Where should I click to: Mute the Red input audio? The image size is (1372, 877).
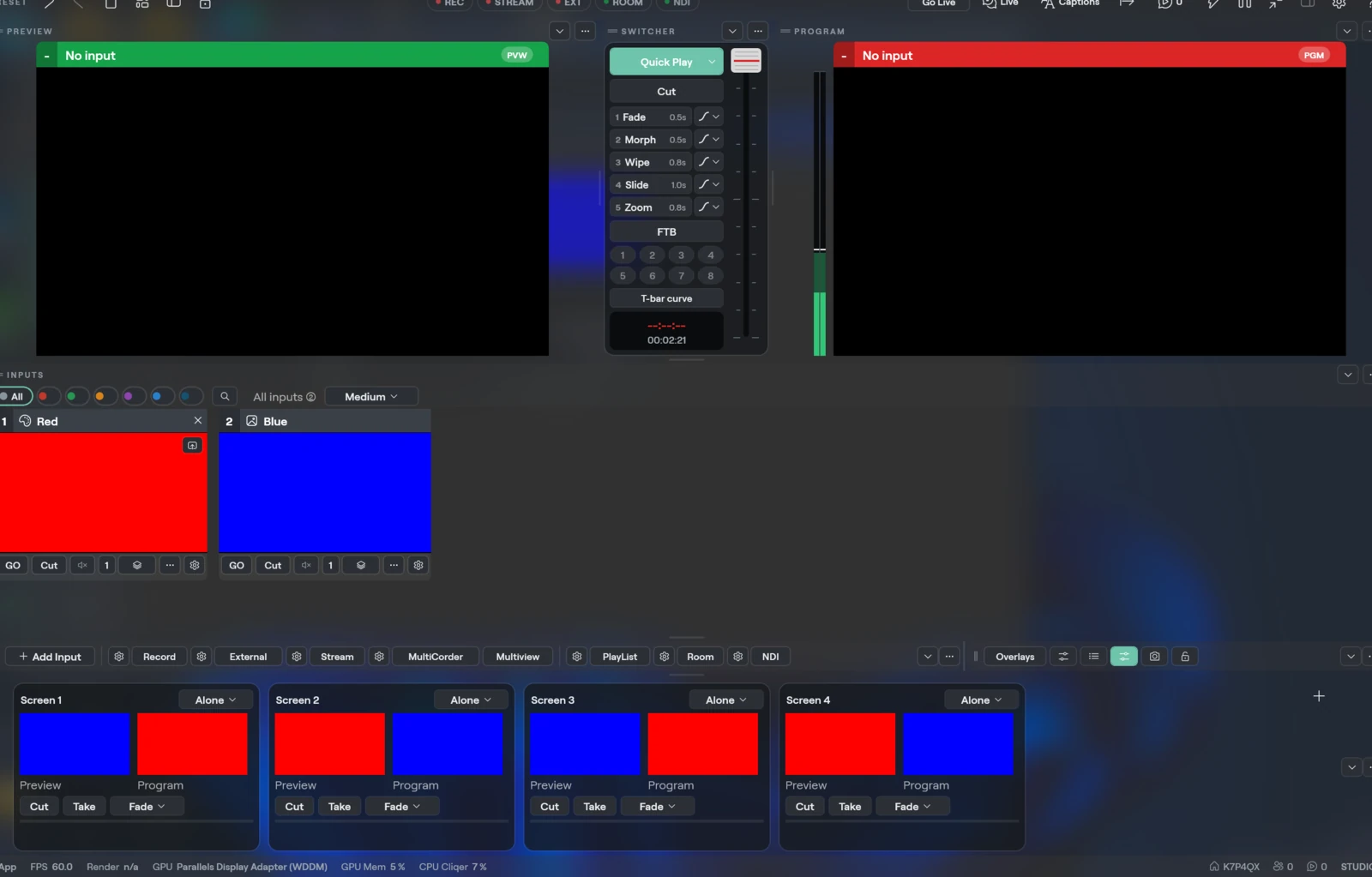click(82, 565)
